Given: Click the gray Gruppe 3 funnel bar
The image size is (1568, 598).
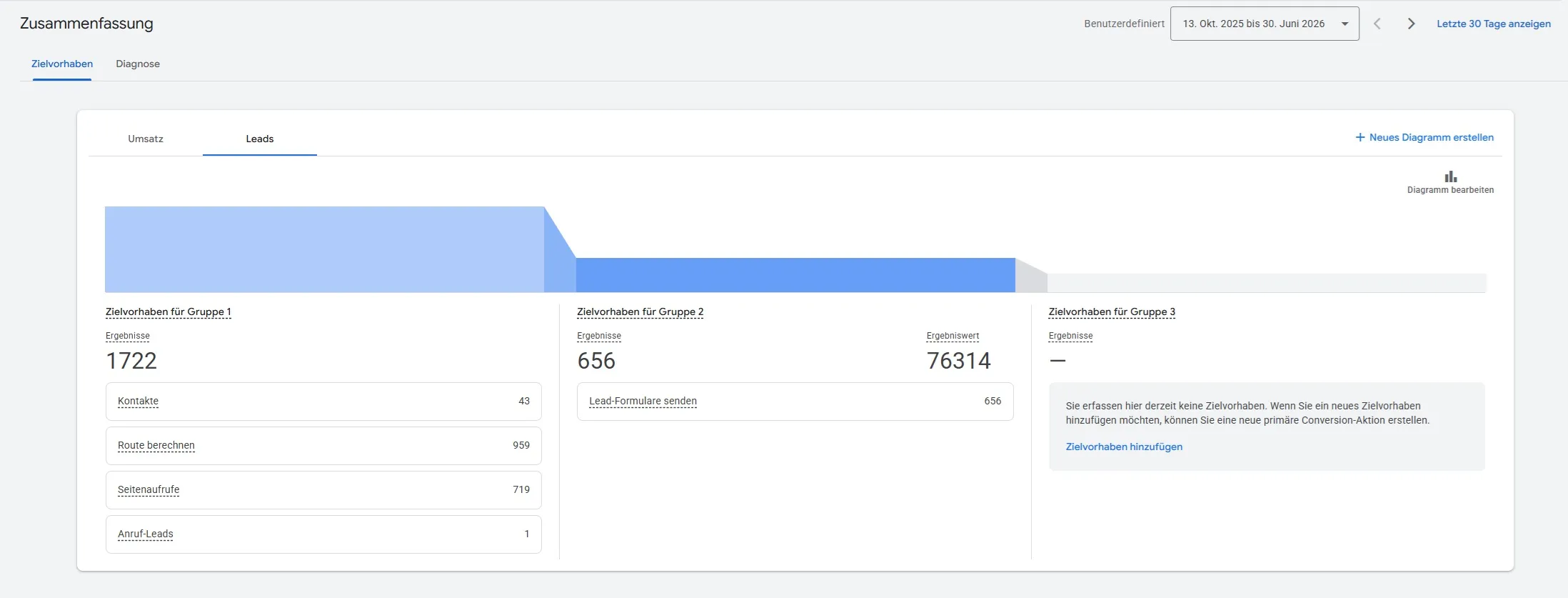Looking at the screenshot, I should click(1267, 283).
